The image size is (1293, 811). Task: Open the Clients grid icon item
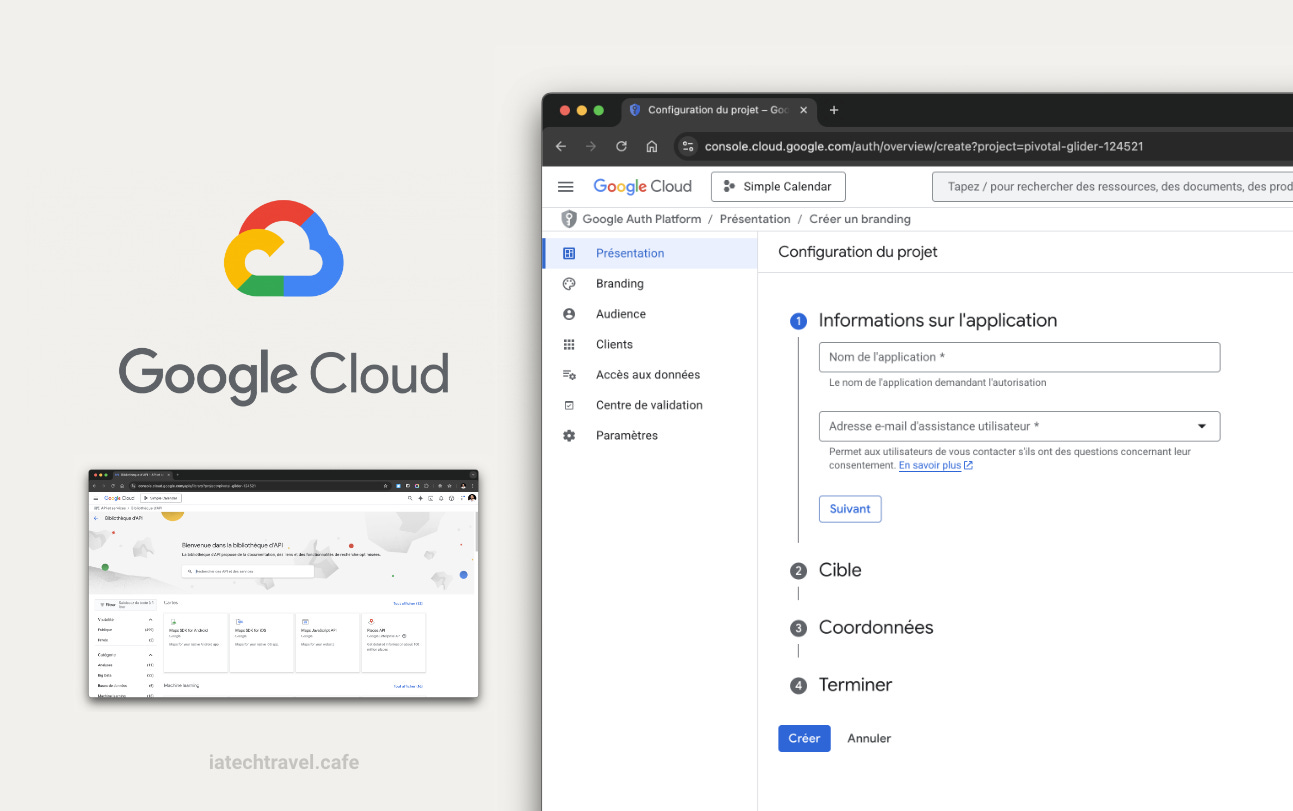click(x=650, y=344)
